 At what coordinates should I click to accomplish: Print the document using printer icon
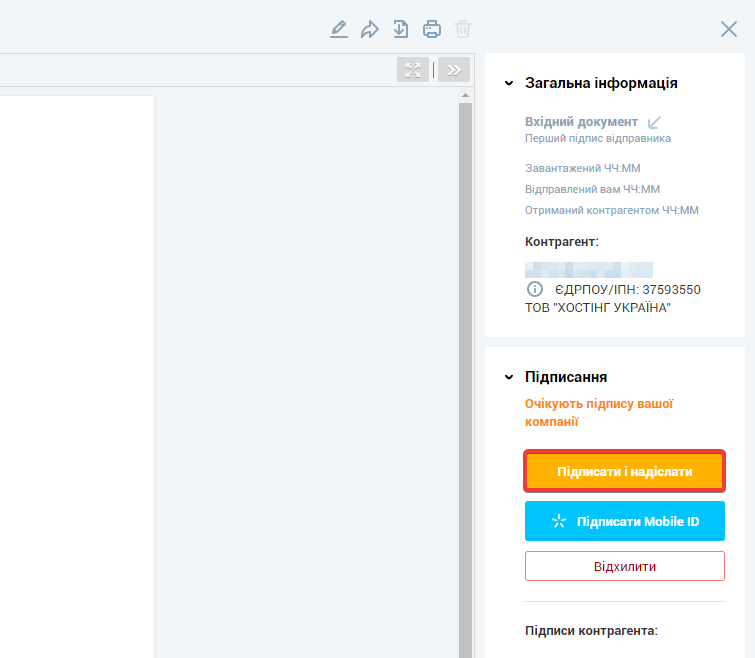(432, 29)
